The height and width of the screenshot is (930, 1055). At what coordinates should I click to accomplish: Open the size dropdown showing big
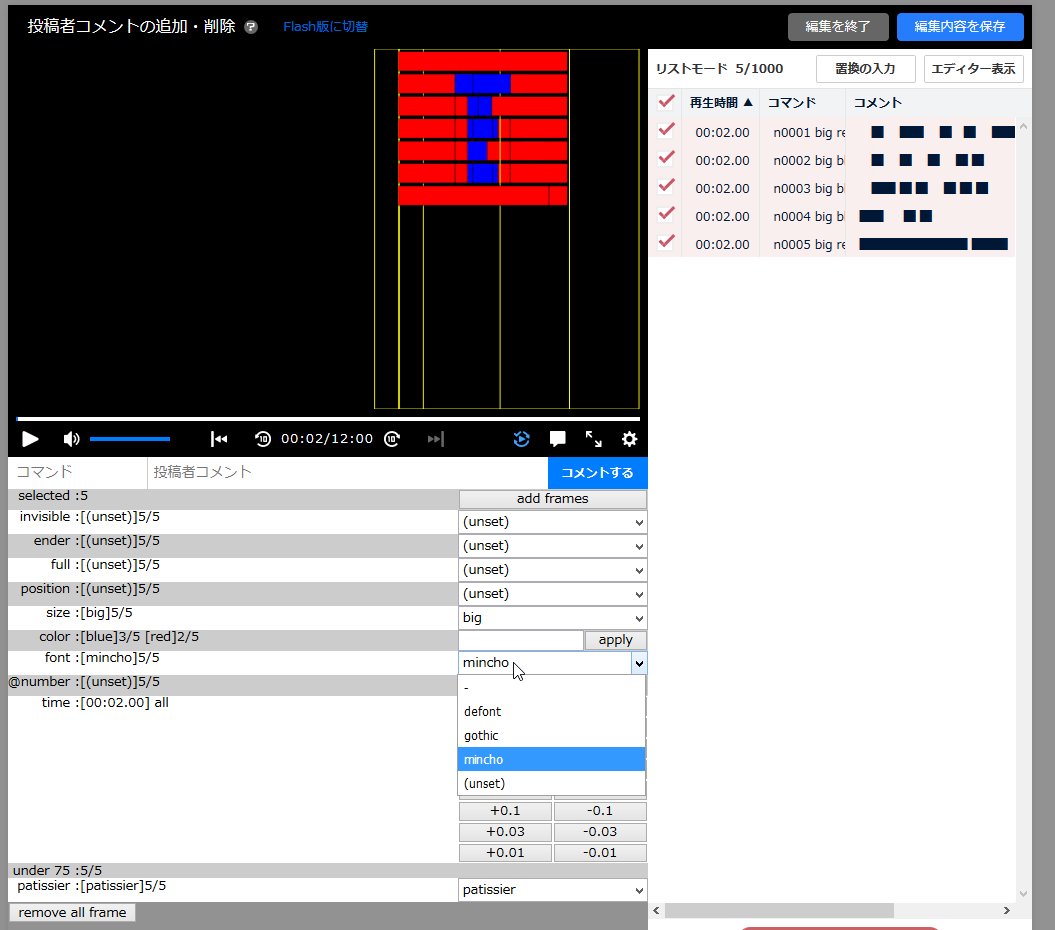click(x=552, y=618)
